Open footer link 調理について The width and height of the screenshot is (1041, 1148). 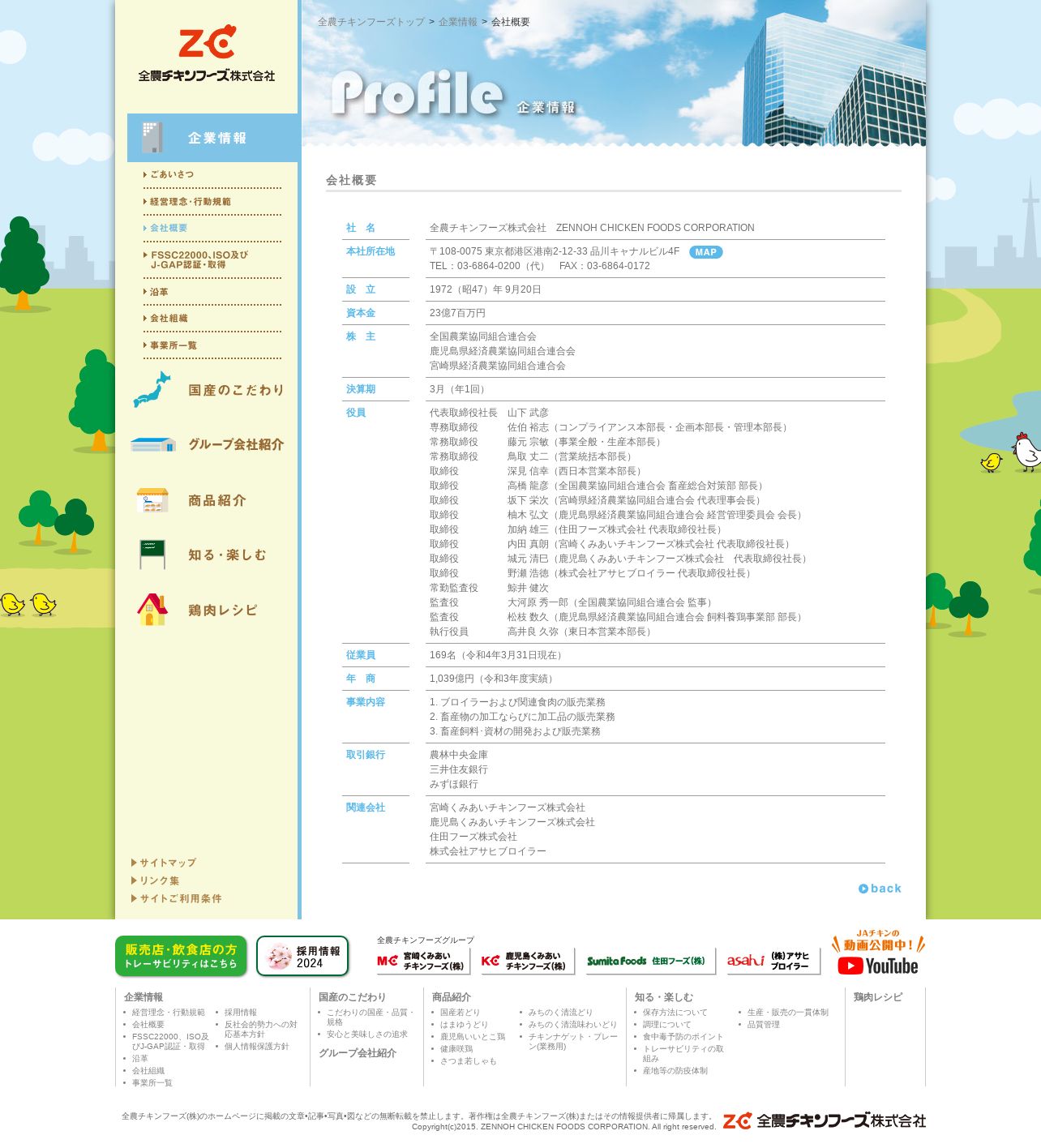pos(667,1025)
